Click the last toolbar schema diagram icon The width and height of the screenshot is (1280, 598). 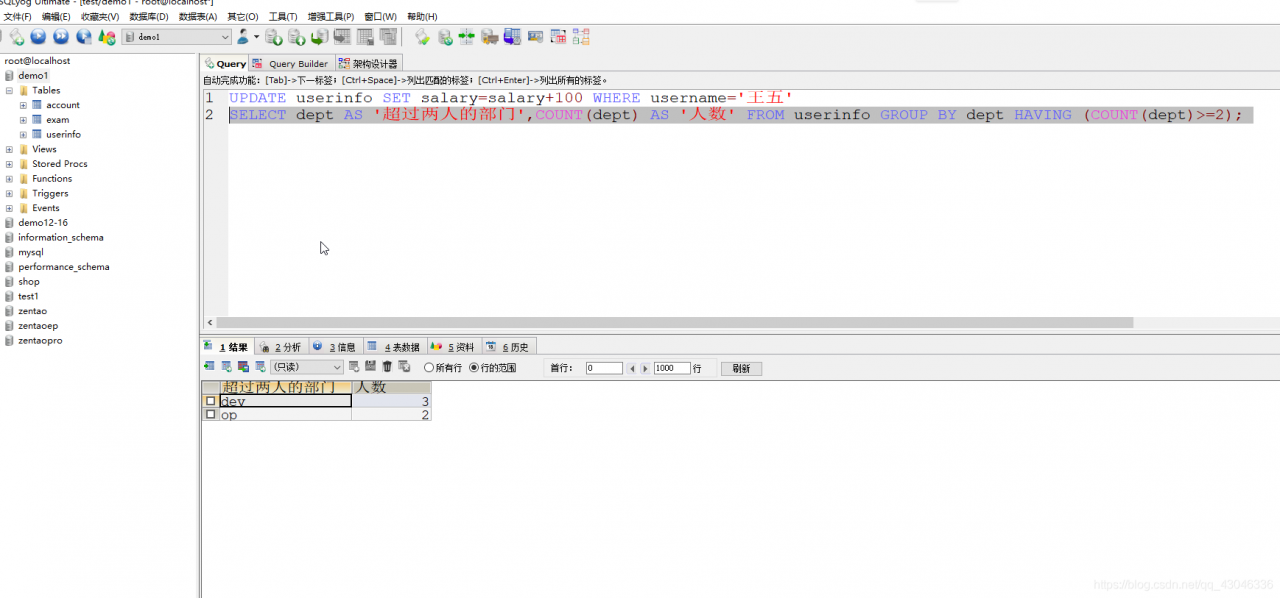[581, 37]
